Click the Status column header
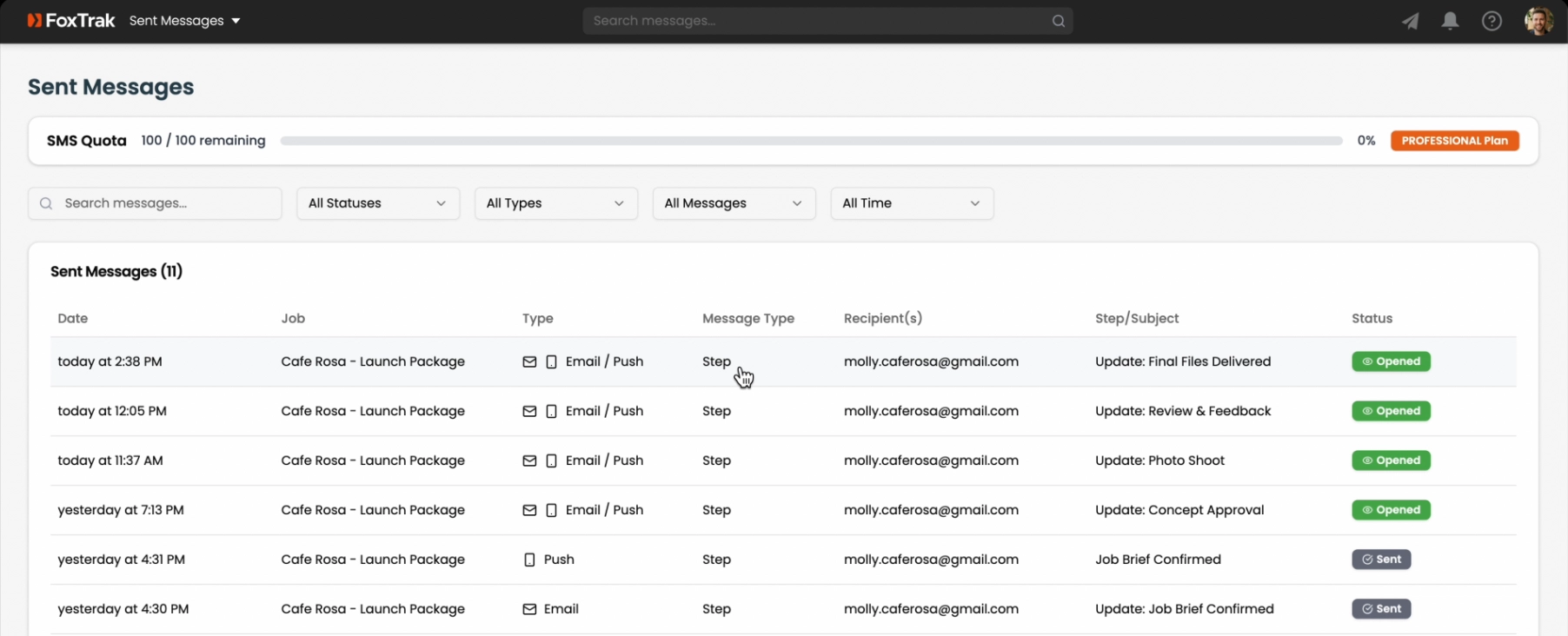Screen dimensions: 1568x636 [x=1372, y=318]
